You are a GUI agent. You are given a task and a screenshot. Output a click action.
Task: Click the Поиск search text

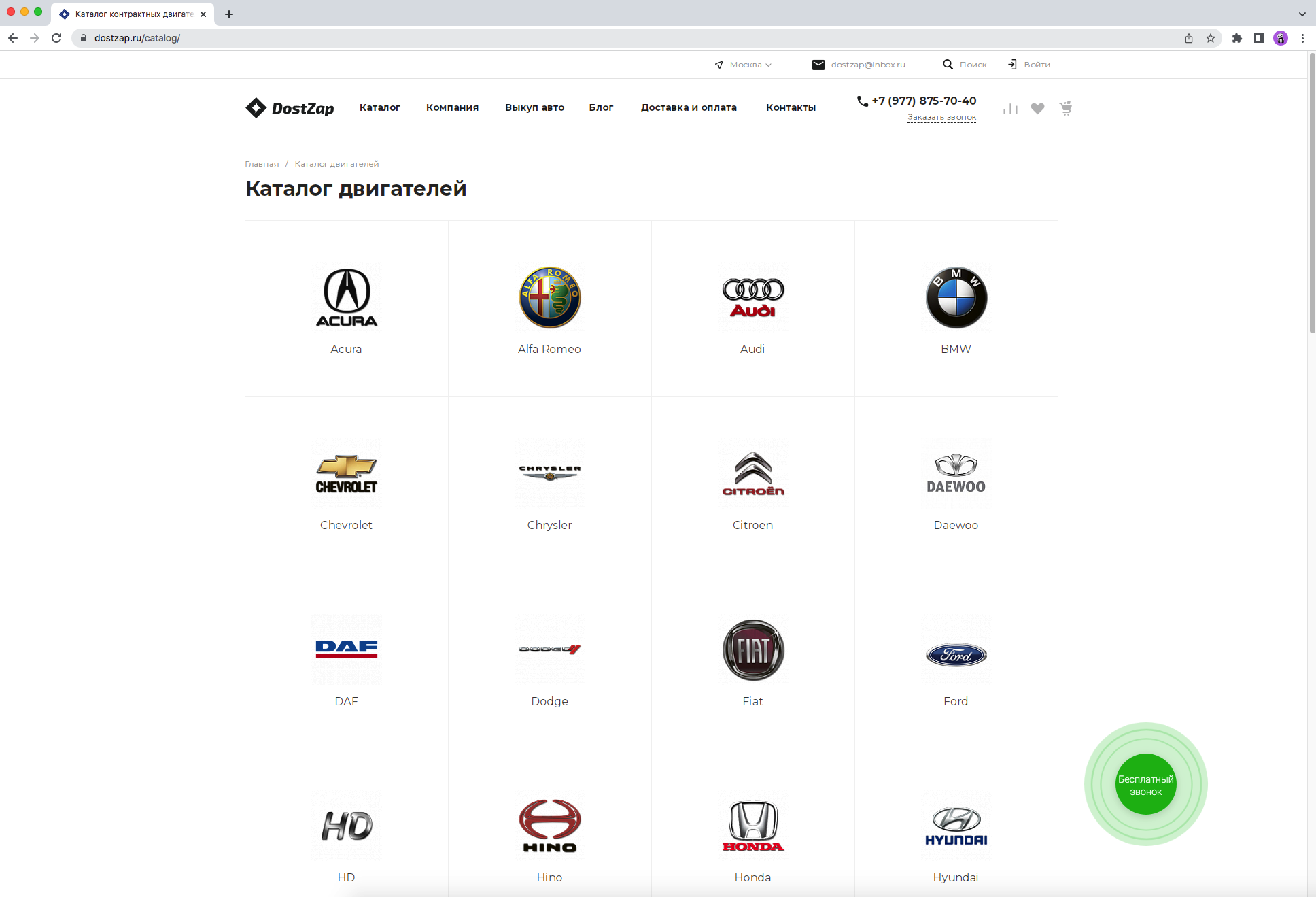click(973, 65)
